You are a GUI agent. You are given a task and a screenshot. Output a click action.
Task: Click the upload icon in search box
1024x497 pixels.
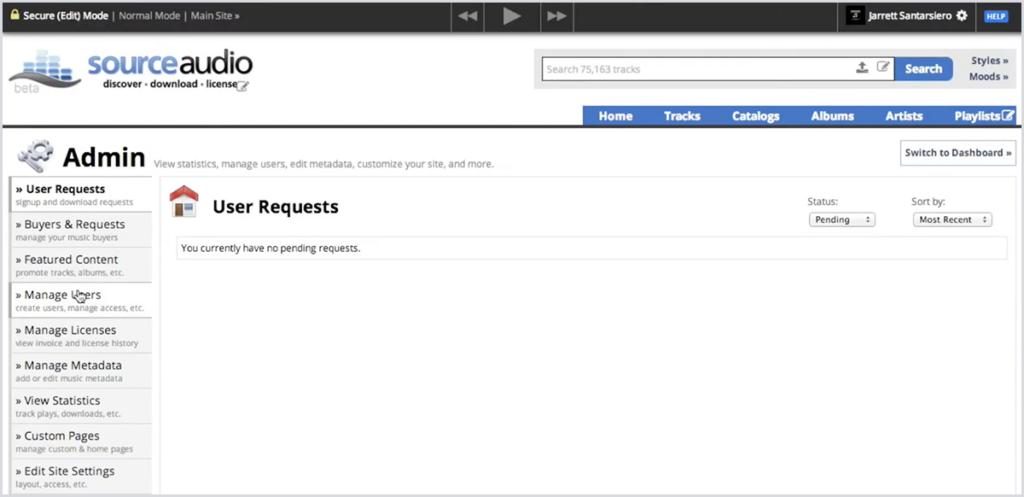[x=862, y=69]
